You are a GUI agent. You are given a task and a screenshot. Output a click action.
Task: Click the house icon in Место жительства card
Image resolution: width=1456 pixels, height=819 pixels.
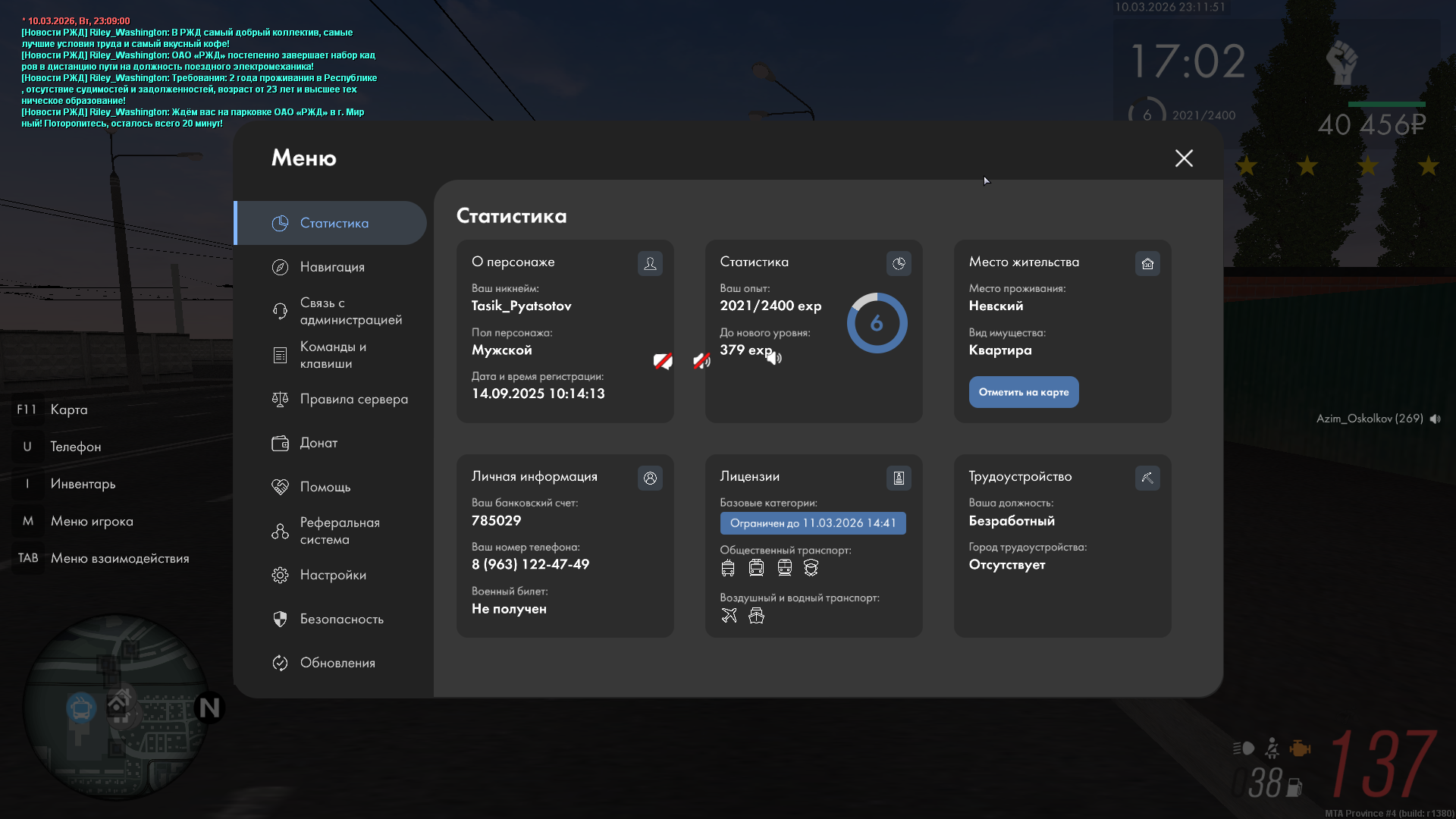click(1147, 263)
